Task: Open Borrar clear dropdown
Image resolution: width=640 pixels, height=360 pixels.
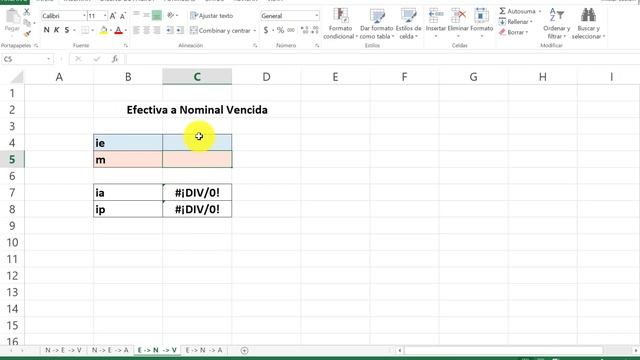Action: [x=513, y=32]
